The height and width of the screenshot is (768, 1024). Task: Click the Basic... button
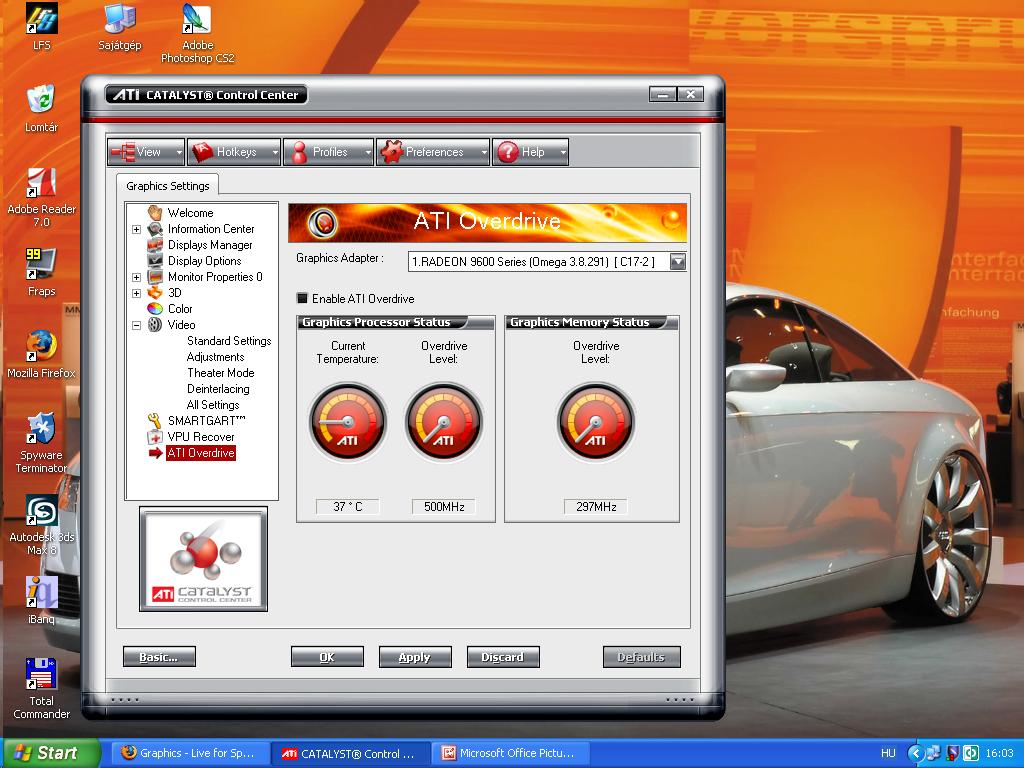pos(159,657)
